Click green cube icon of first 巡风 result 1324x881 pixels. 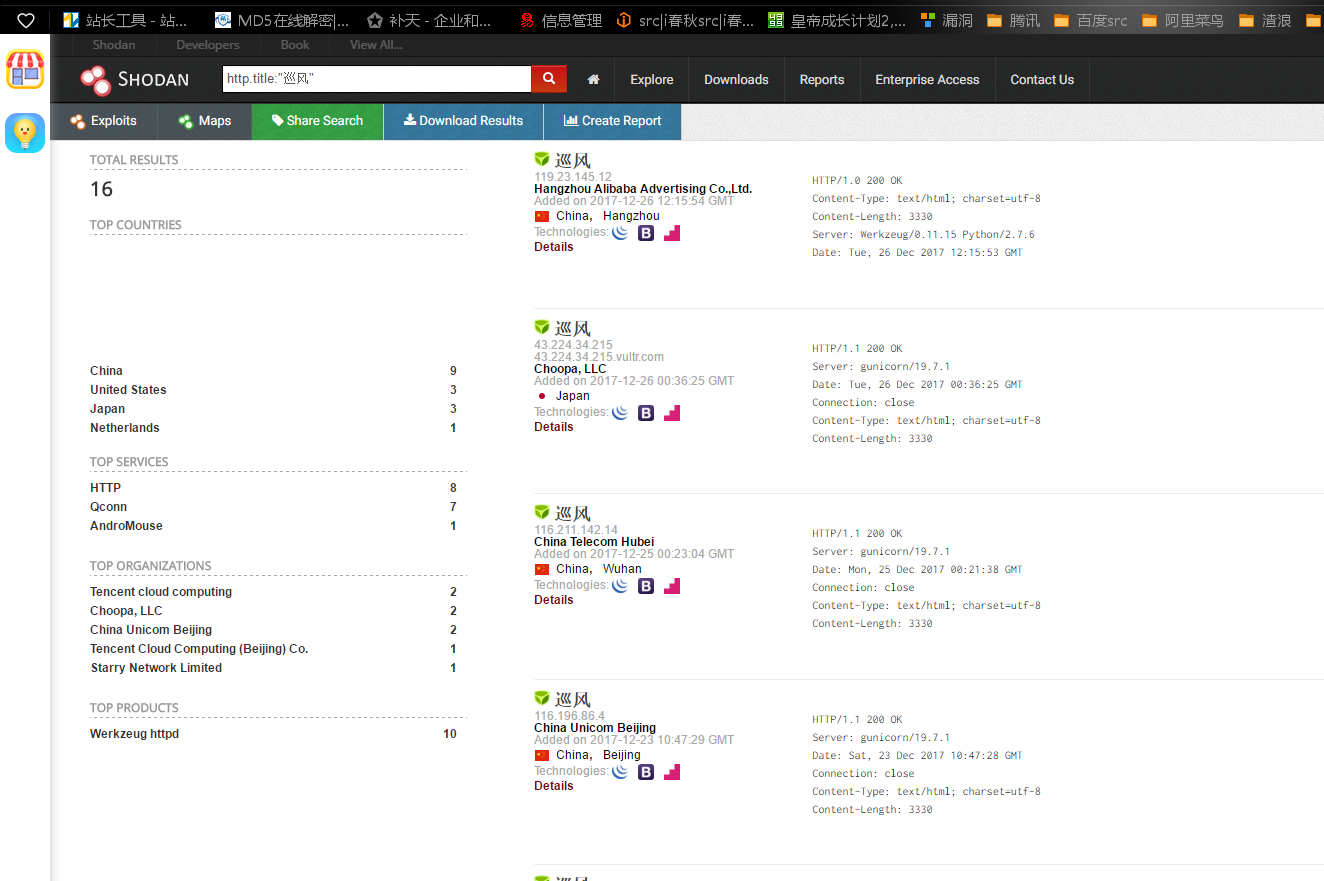(542, 159)
